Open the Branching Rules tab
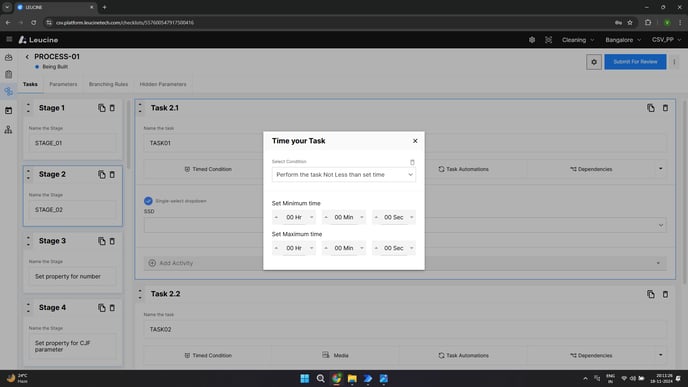This screenshot has height=387, width=688. point(108,84)
